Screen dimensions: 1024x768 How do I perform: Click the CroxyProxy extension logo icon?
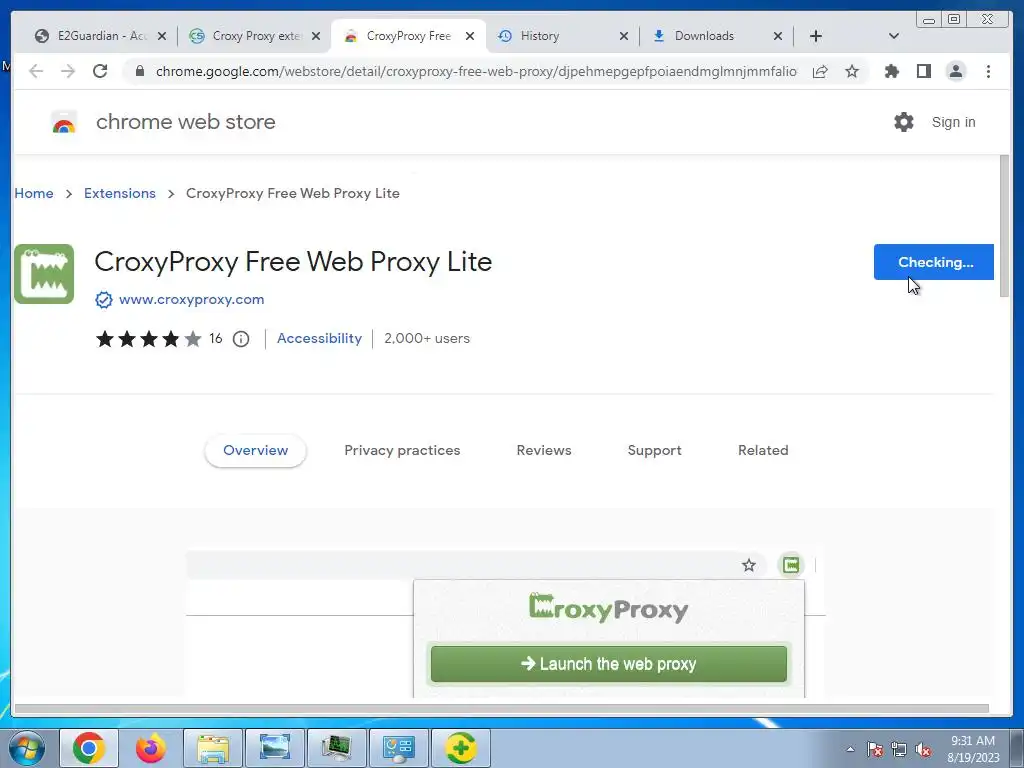coord(44,274)
